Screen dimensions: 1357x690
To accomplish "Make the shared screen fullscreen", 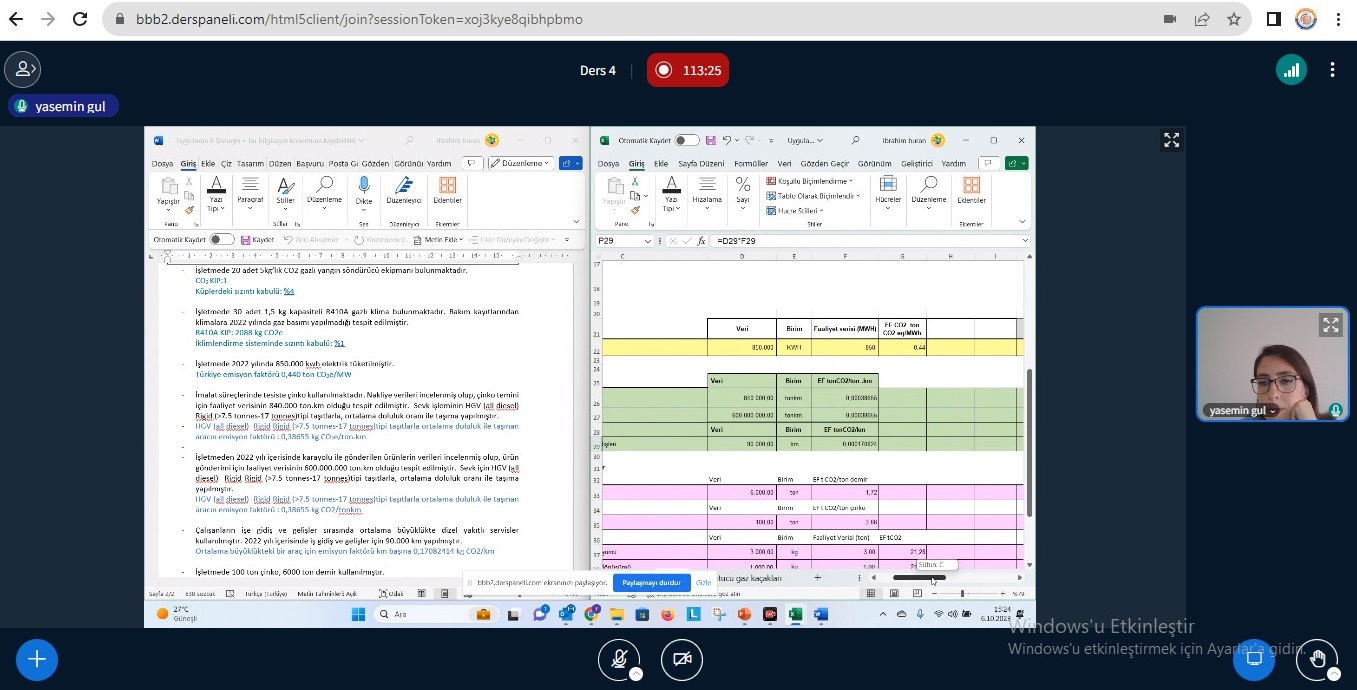I will [1171, 141].
